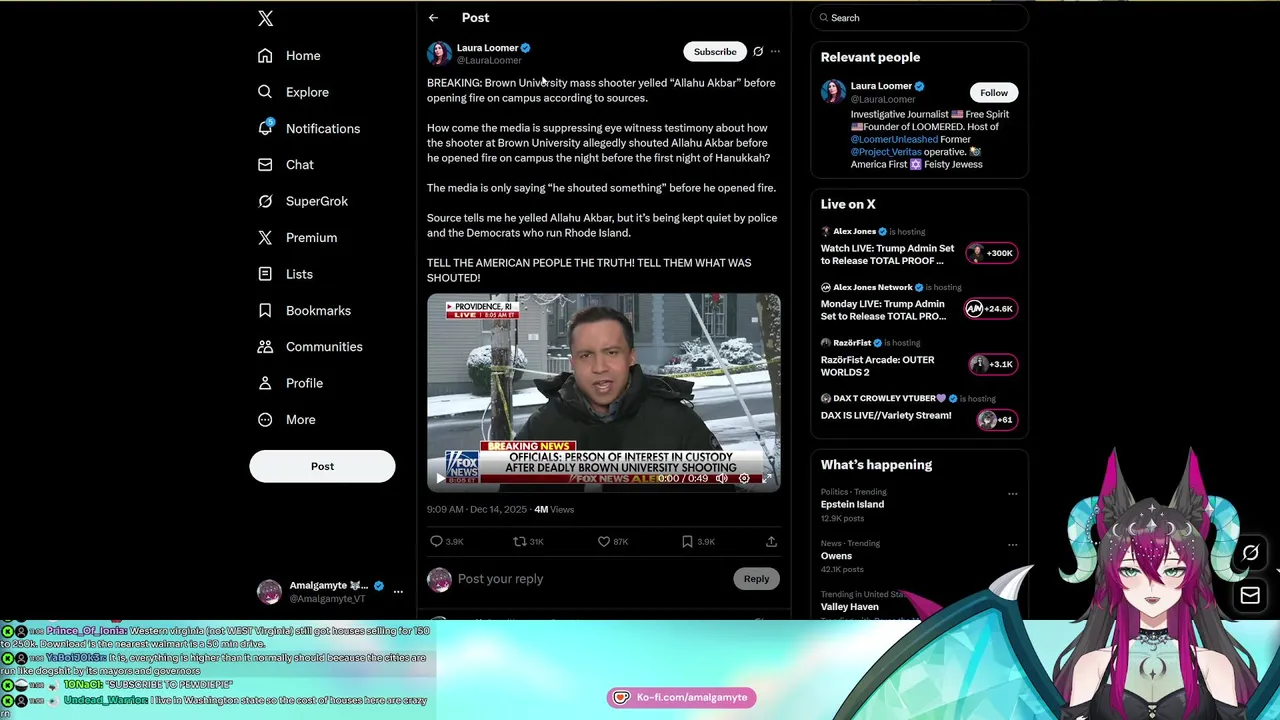
Task: Click the Subscribe button
Action: pyautogui.click(x=715, y=52)
